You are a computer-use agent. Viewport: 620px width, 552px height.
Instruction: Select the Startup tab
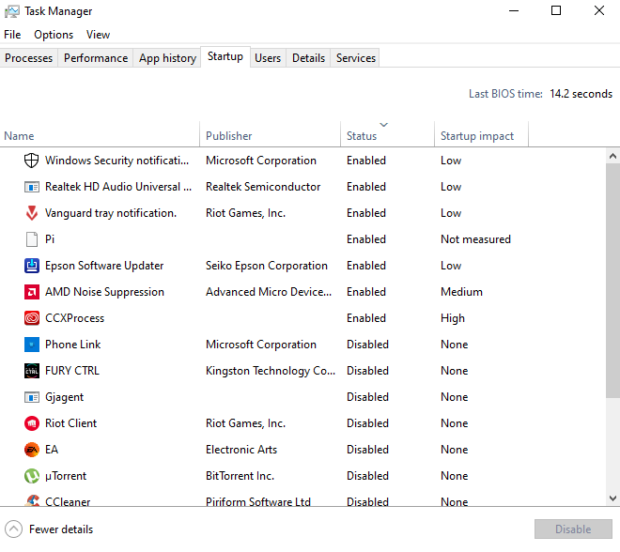(x=225, y=57)
